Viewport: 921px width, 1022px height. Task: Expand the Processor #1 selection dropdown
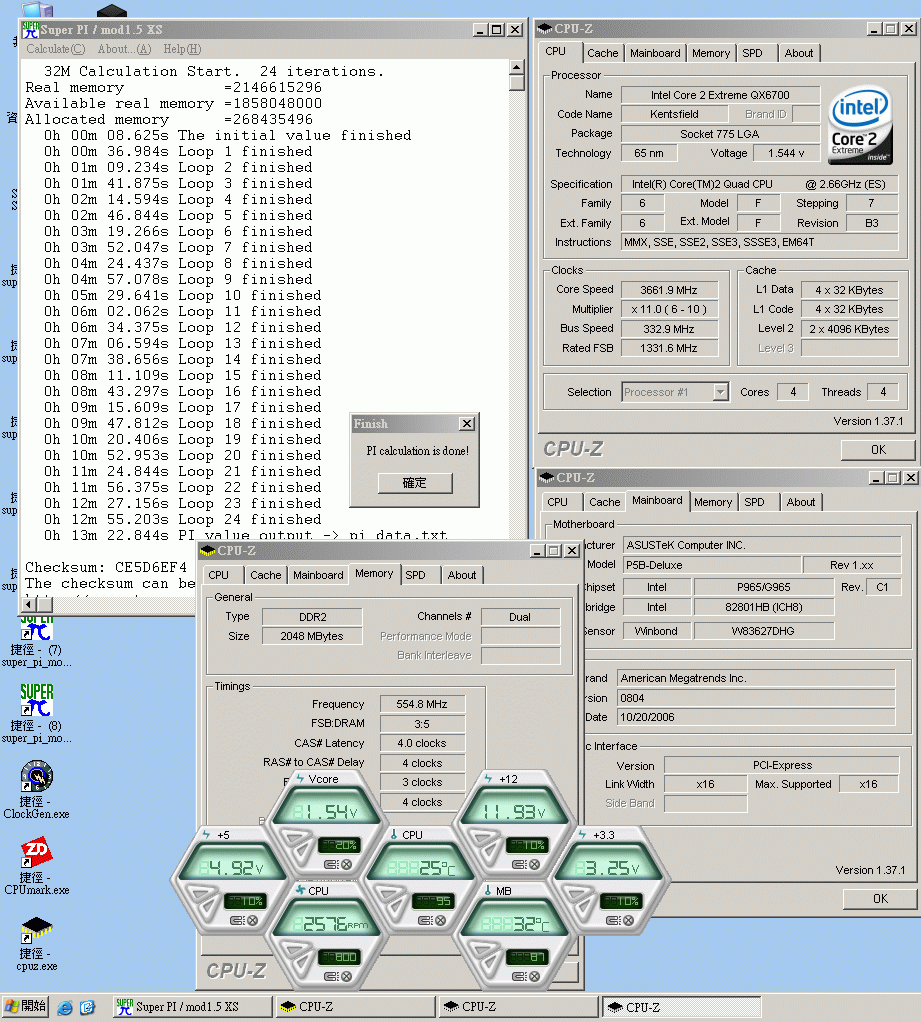(x=720, y=392)
